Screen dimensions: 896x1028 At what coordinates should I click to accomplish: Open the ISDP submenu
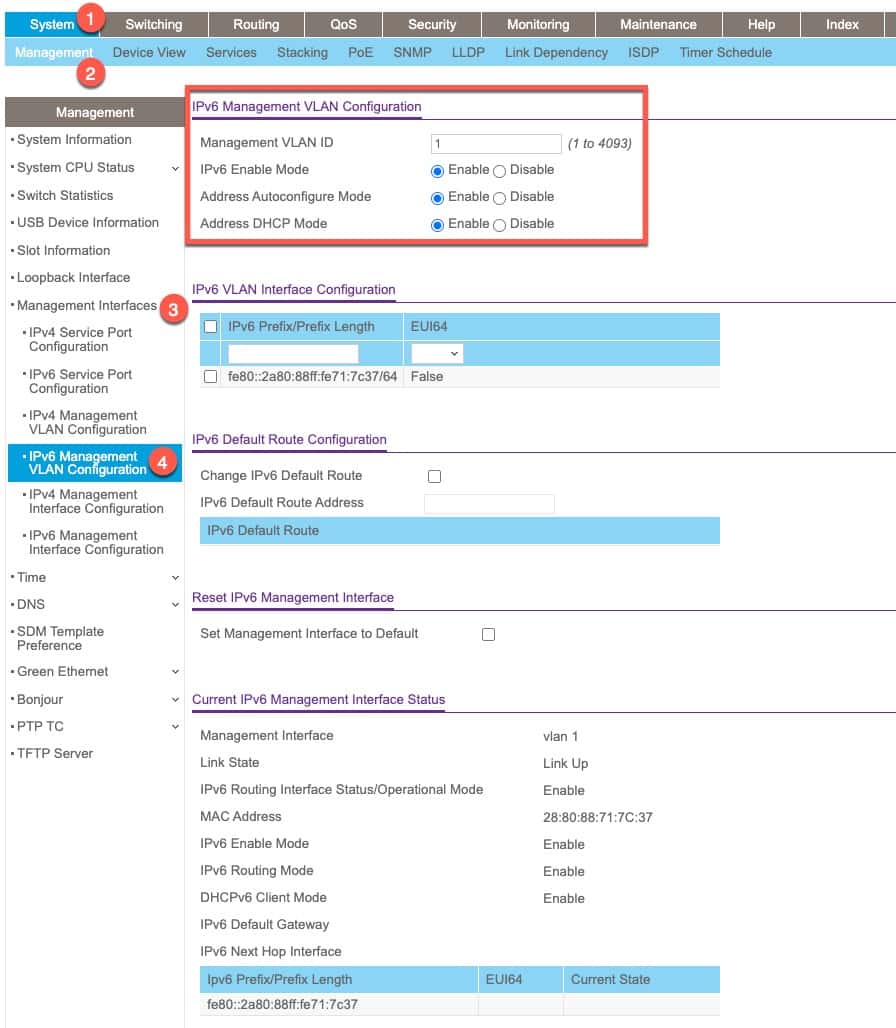pos(644,52)
